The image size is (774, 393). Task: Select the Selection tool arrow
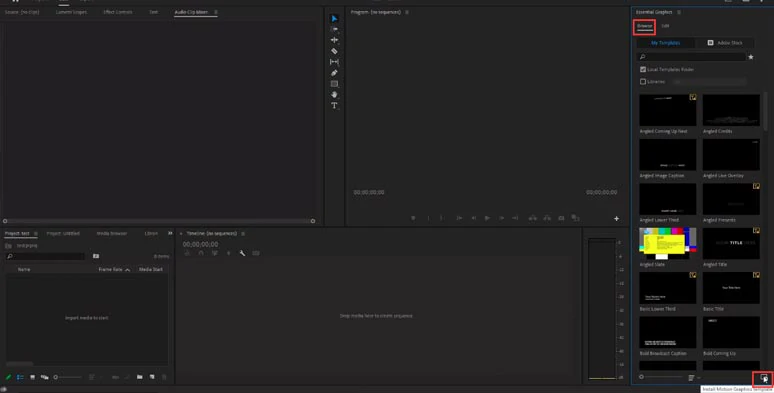(334, 18)
